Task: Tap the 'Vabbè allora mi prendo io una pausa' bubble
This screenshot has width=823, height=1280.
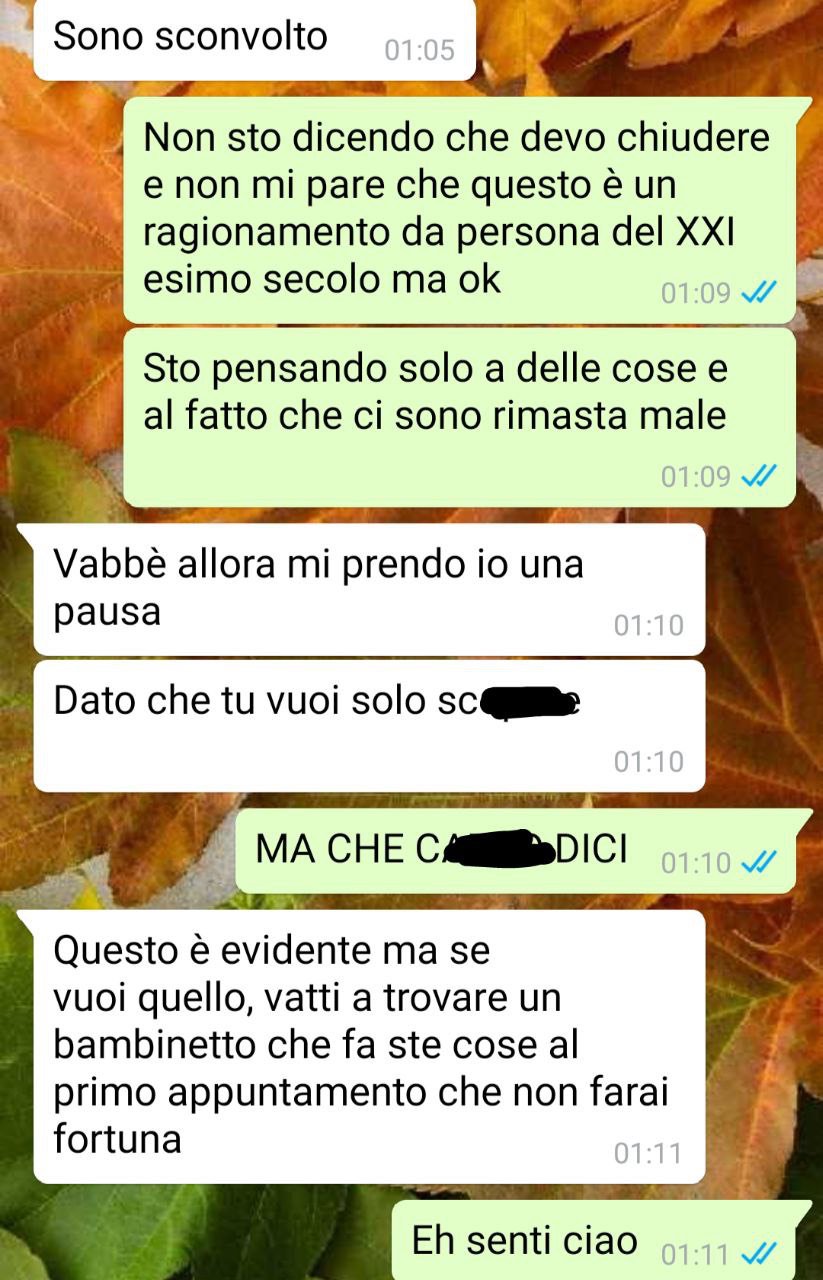Action: tap(369, 590)
